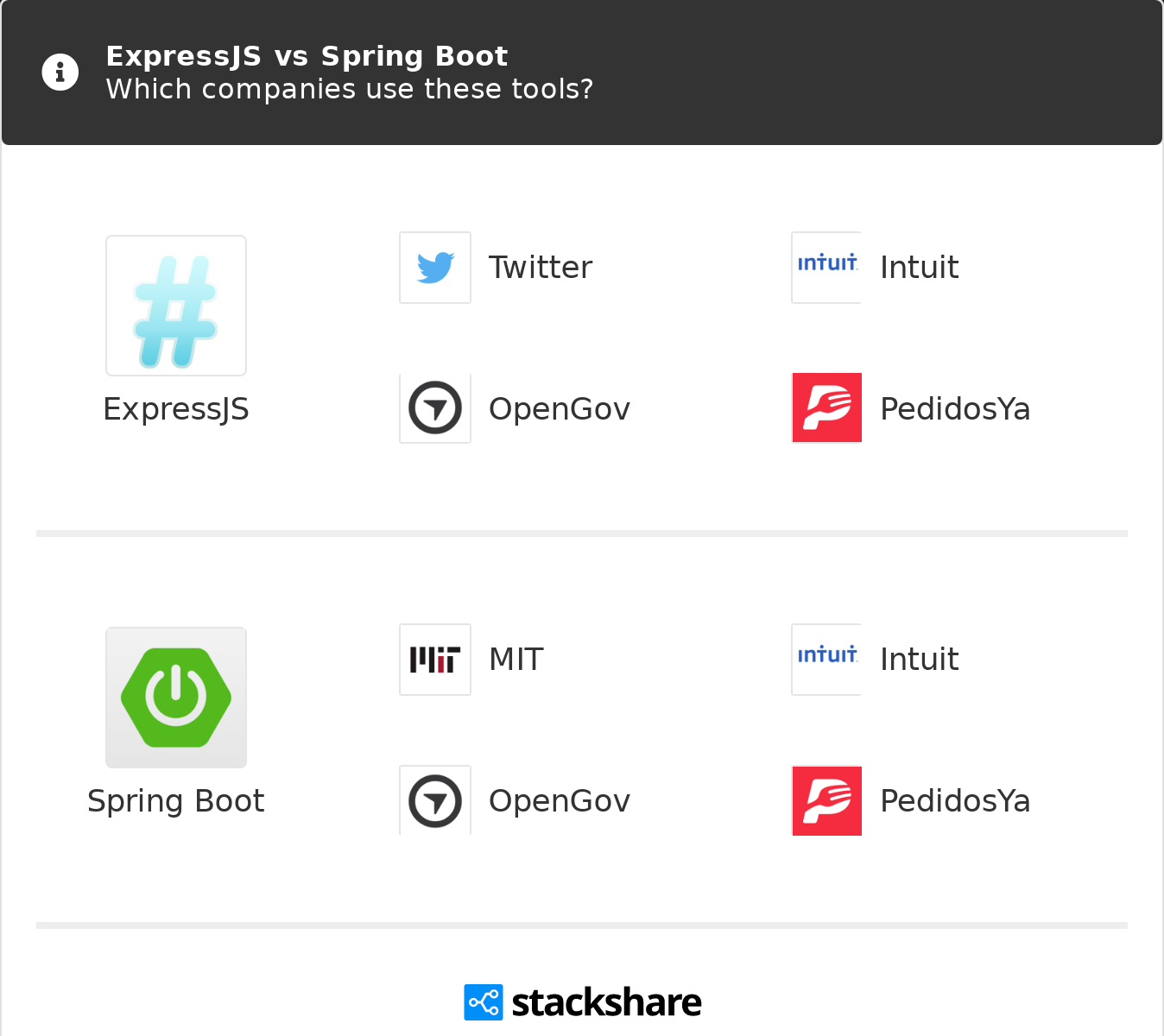Click the red PedidosYa icon under ExpressJS
The height and width of the screenshot is (1036, 1164).
click(x=827, y=408)
